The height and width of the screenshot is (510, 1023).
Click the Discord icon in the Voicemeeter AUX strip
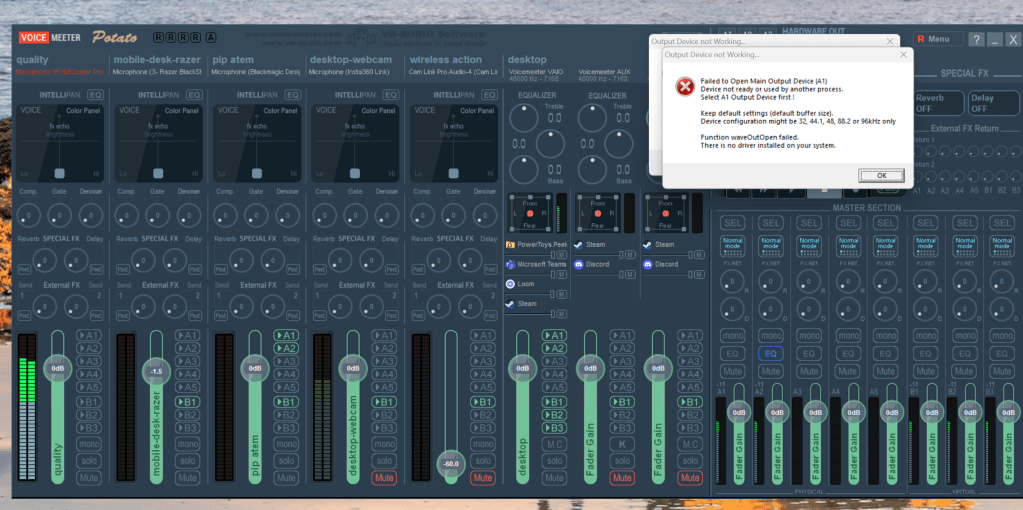pos(578,264)
